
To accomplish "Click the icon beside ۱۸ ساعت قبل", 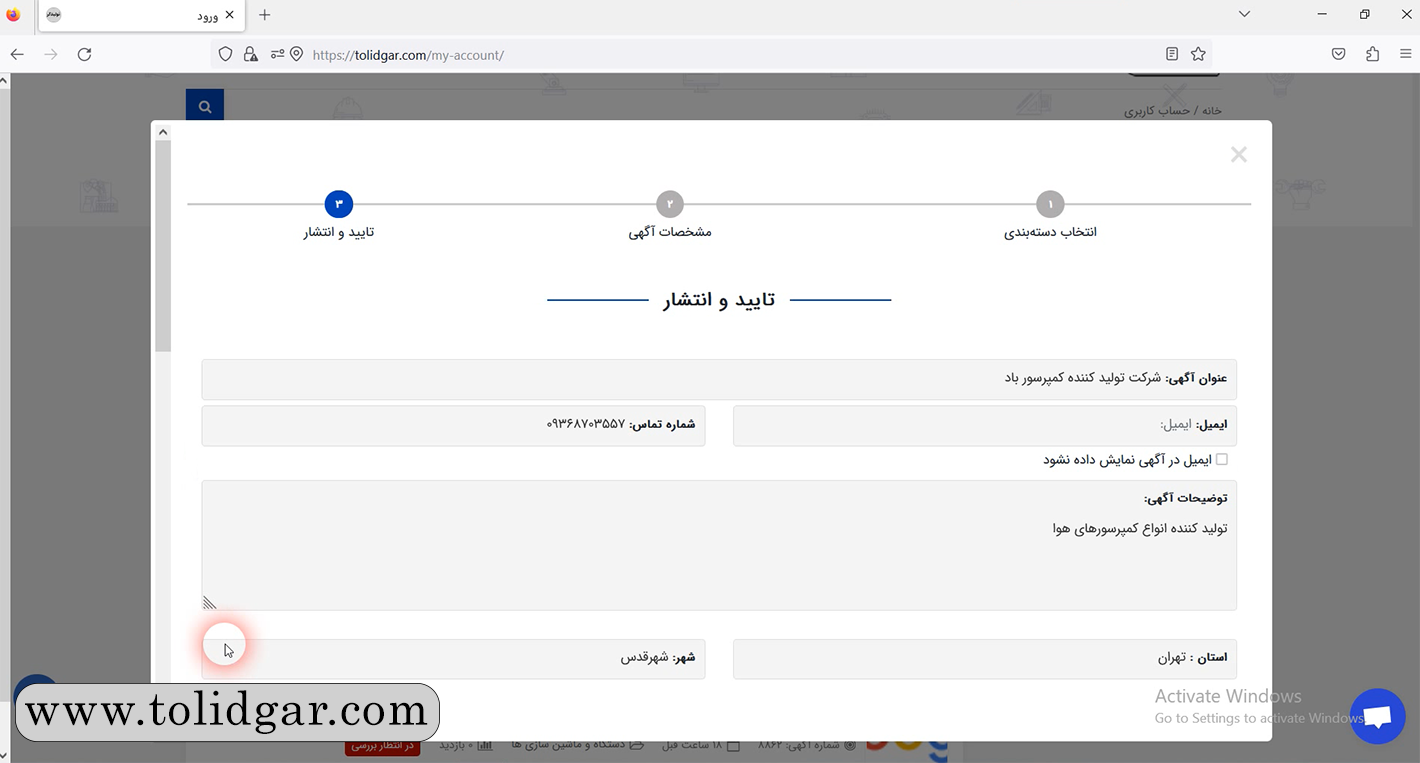I will [733, 745].
